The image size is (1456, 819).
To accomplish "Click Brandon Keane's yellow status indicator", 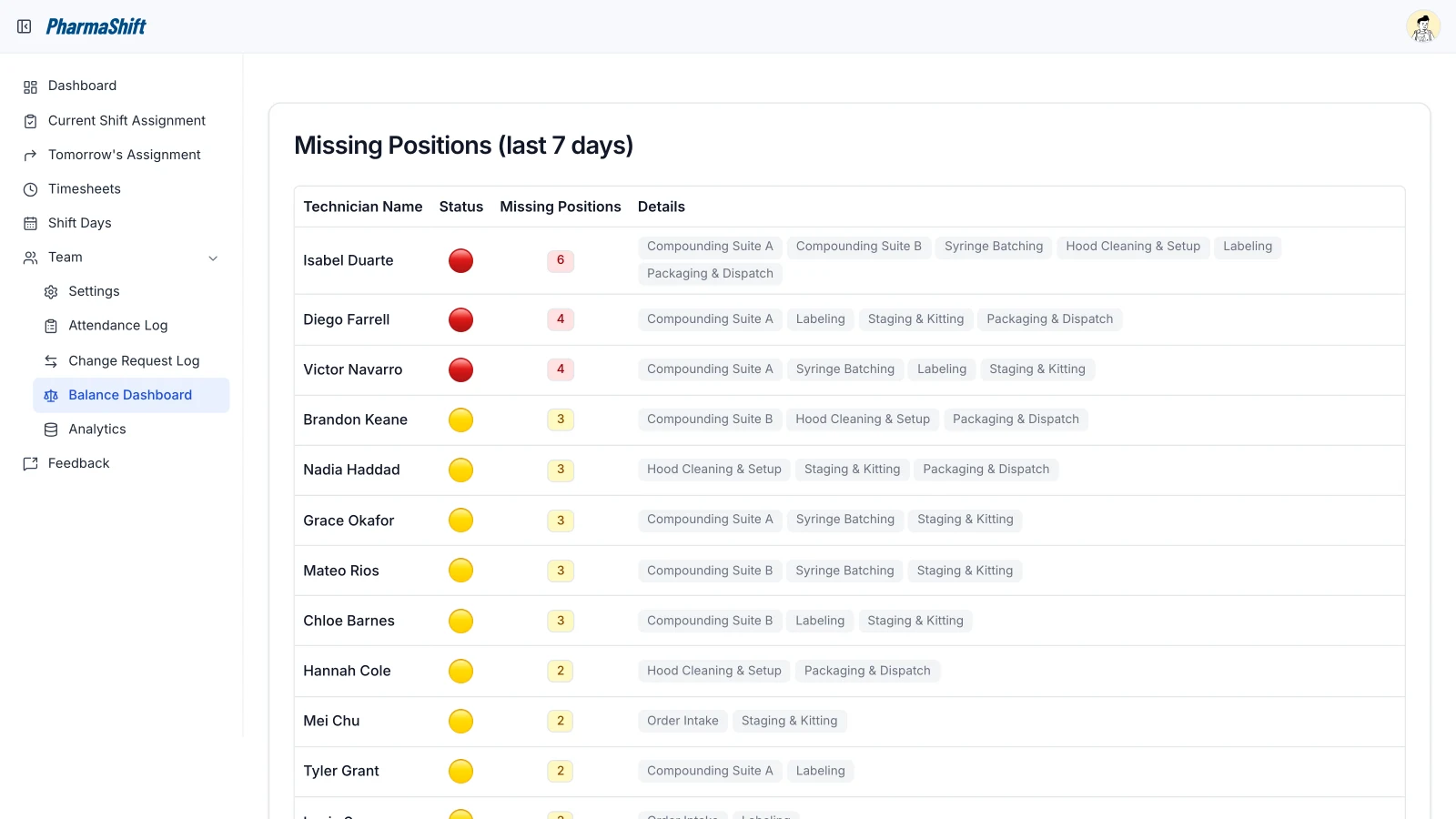I will (461, 420).
